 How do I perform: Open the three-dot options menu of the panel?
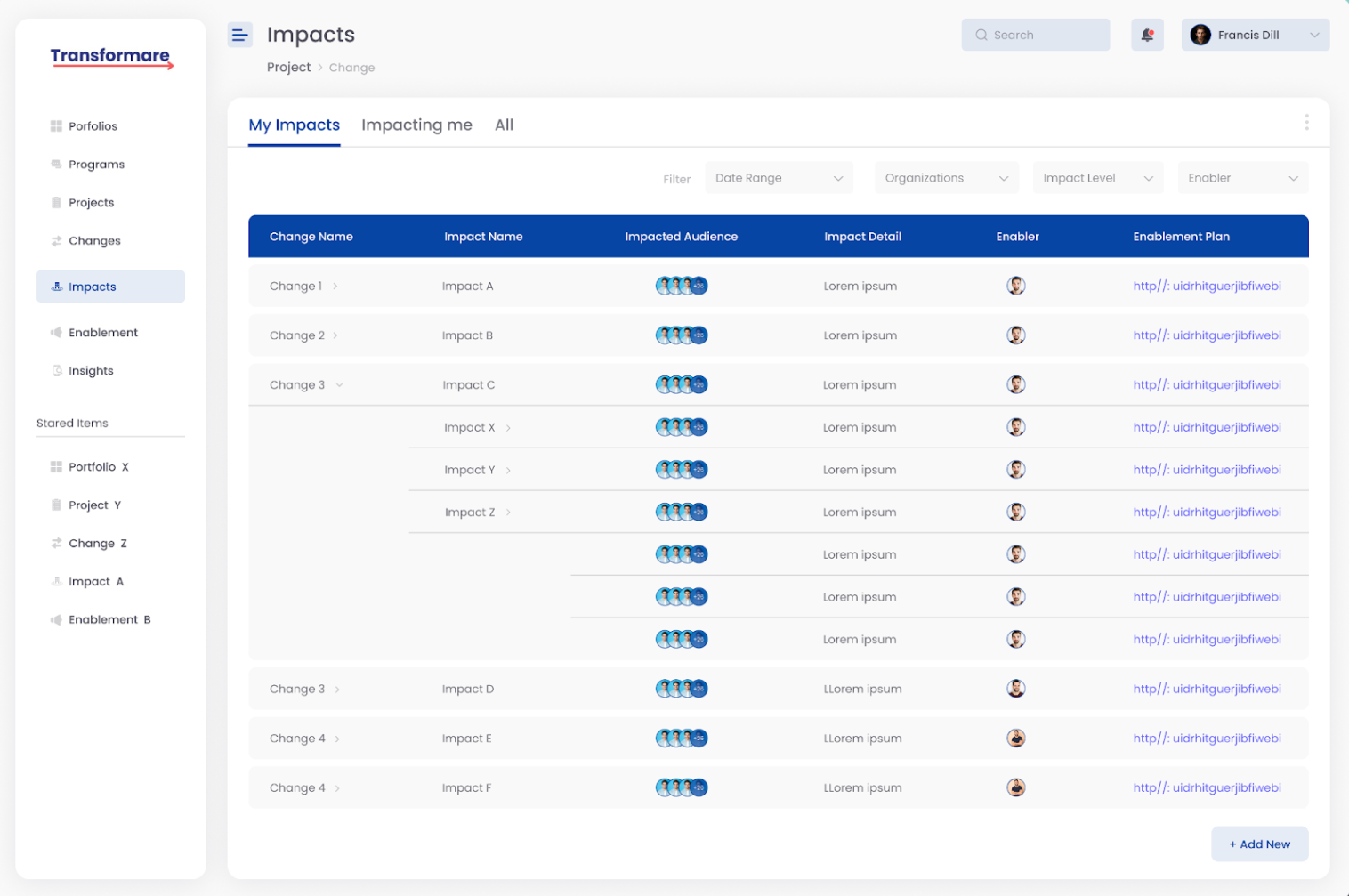click(x=1306, y=122)
